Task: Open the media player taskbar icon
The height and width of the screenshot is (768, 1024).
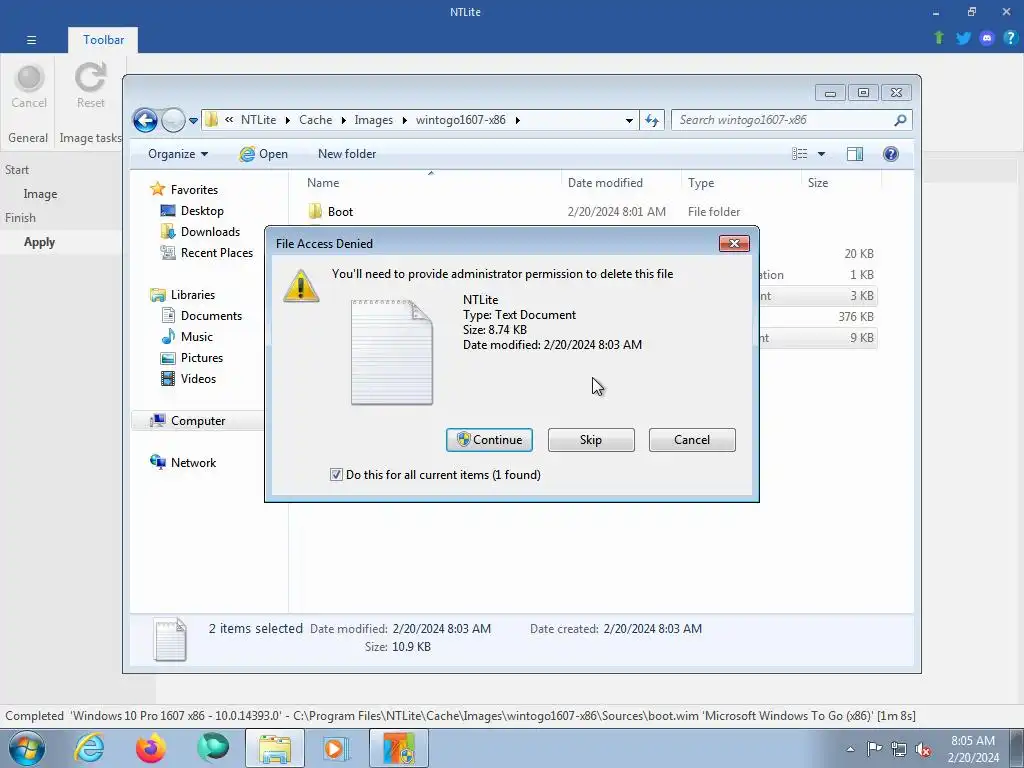Action: pos(337,748)
